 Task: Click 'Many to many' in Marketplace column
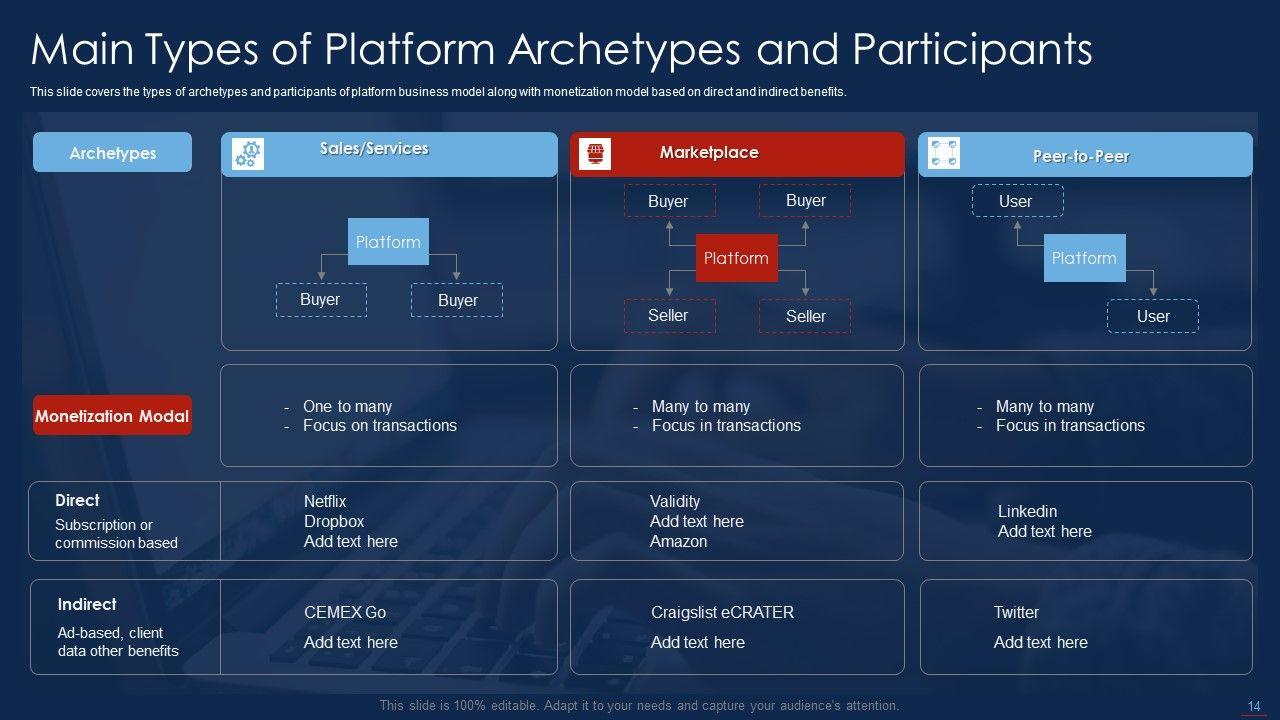(700, 406)
